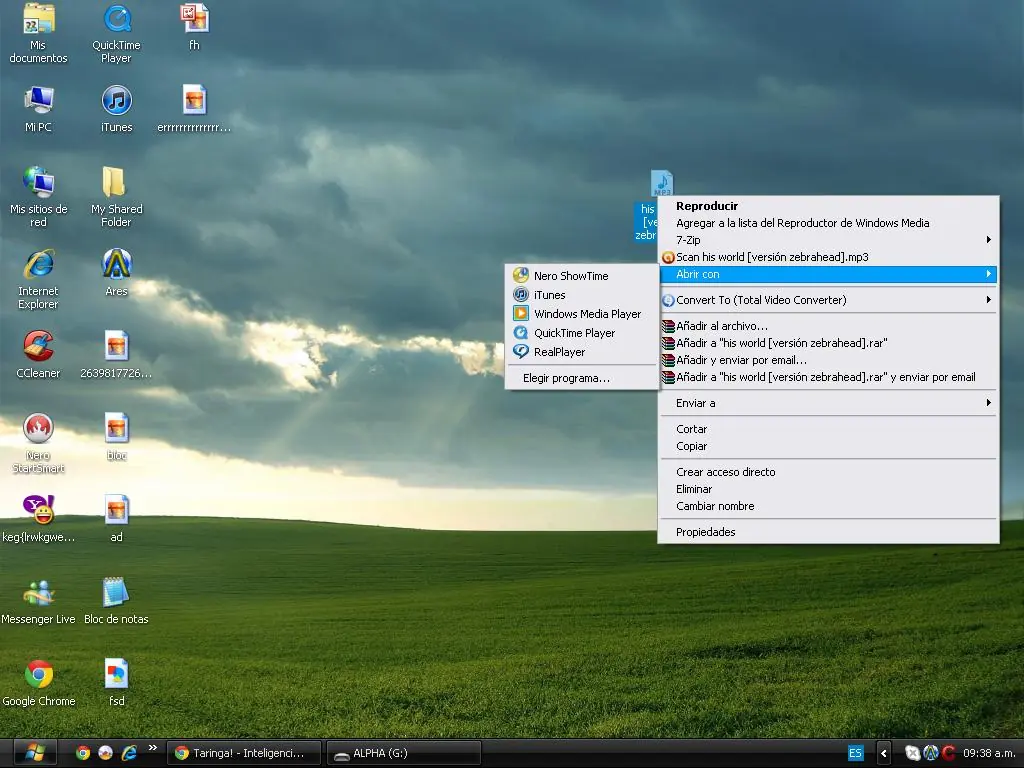Expand the 7-Zip submenu

pos(828,240)
